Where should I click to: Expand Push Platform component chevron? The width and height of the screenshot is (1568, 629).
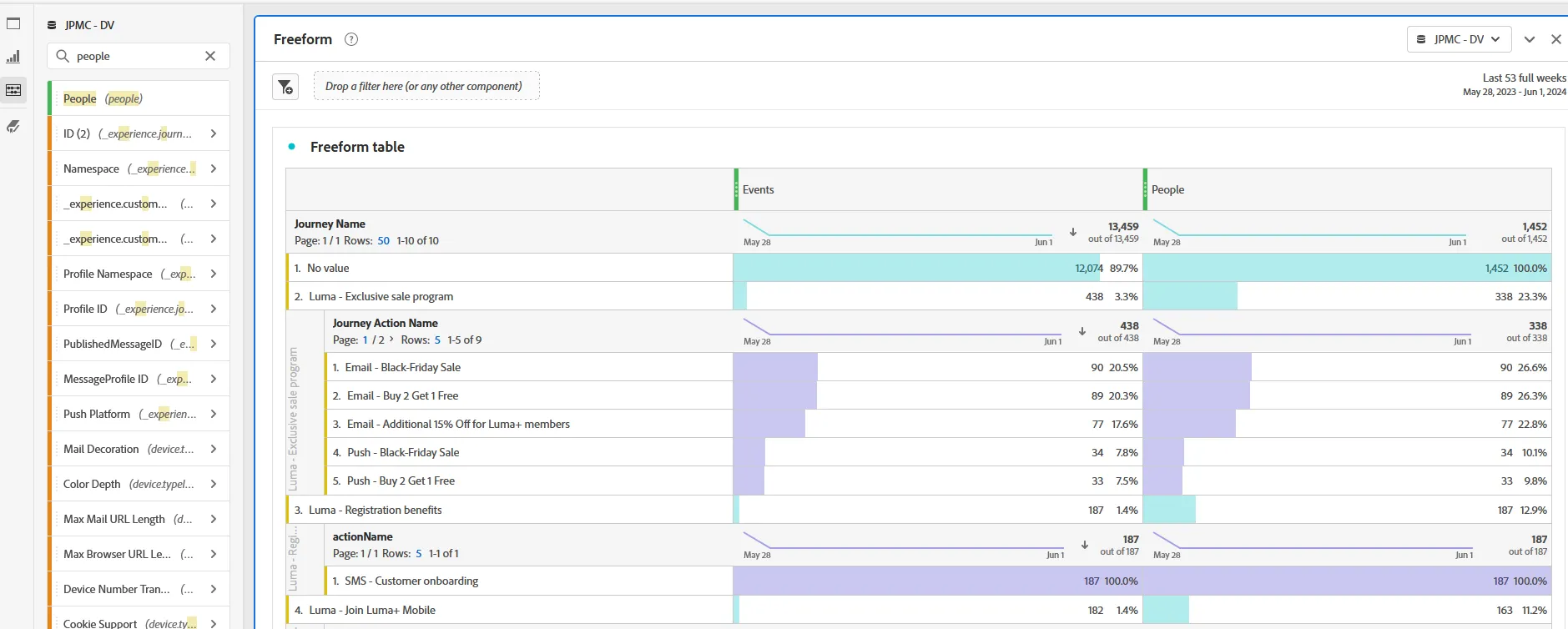coord(214,414)
